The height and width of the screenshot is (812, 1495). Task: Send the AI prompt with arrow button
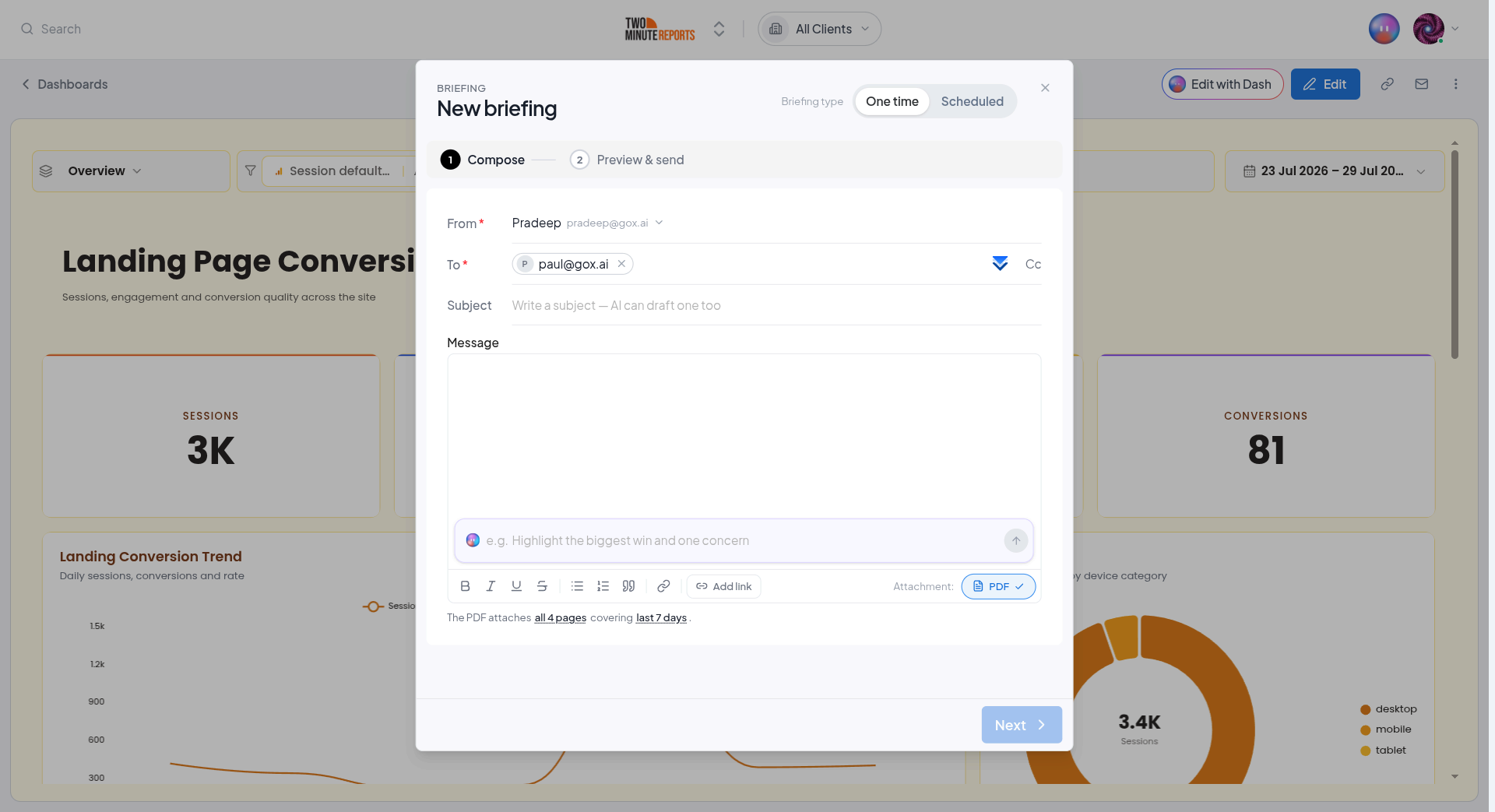coord(1016,540)
